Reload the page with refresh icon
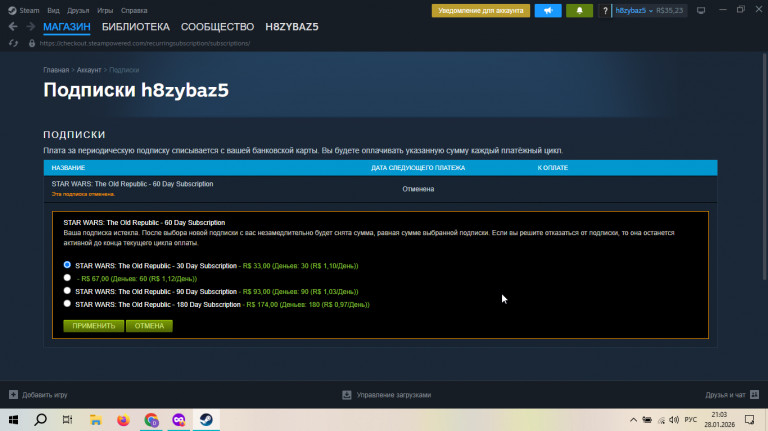The height and width of the screenshot is (431, 768). [13, 44]
